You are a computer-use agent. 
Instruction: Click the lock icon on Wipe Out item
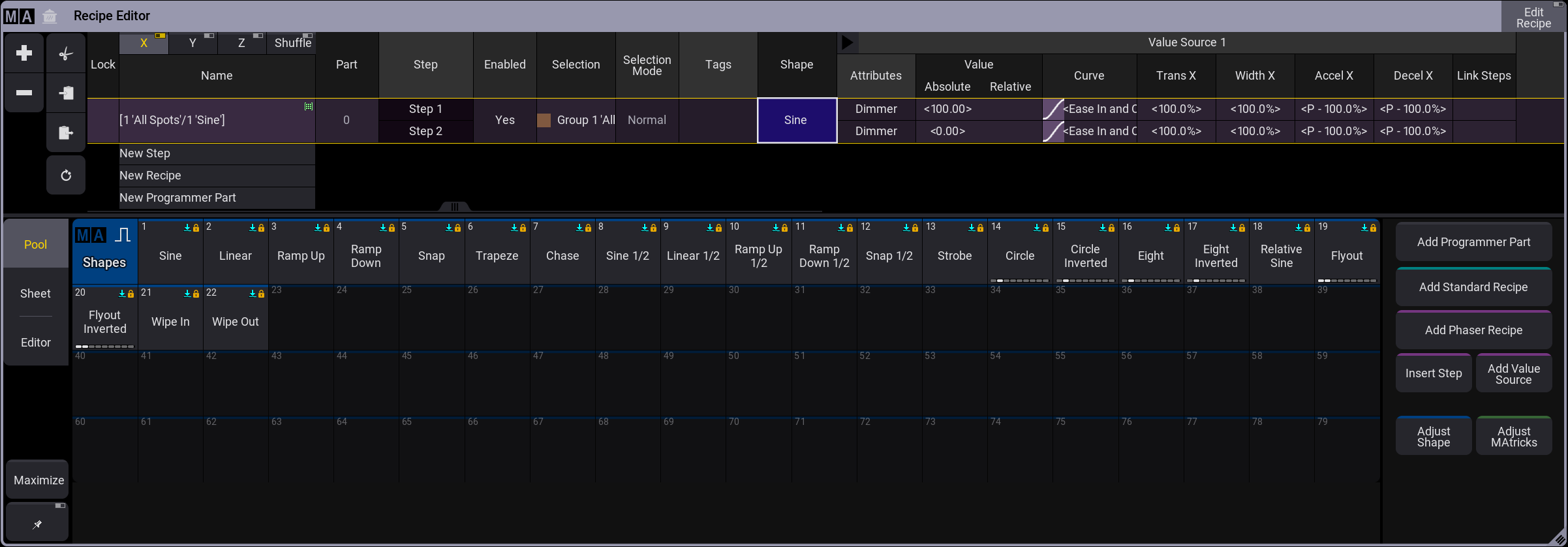(x=261, y=294)
